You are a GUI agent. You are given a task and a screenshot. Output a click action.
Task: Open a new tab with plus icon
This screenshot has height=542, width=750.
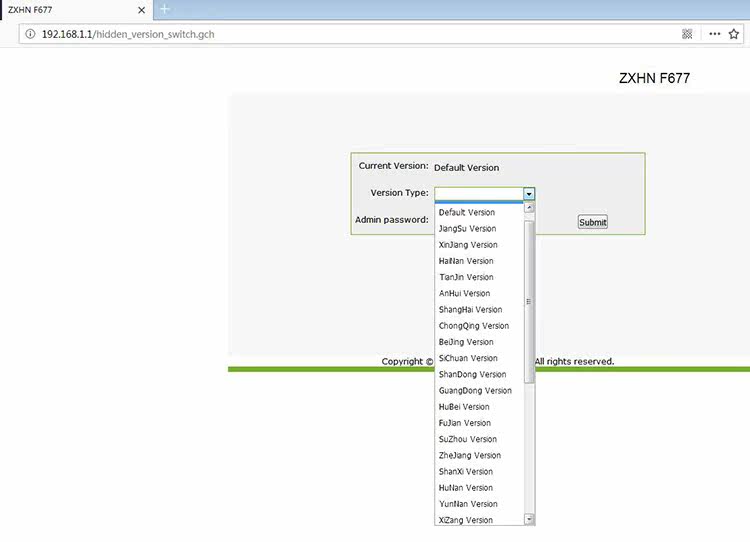tap(165, 9)
